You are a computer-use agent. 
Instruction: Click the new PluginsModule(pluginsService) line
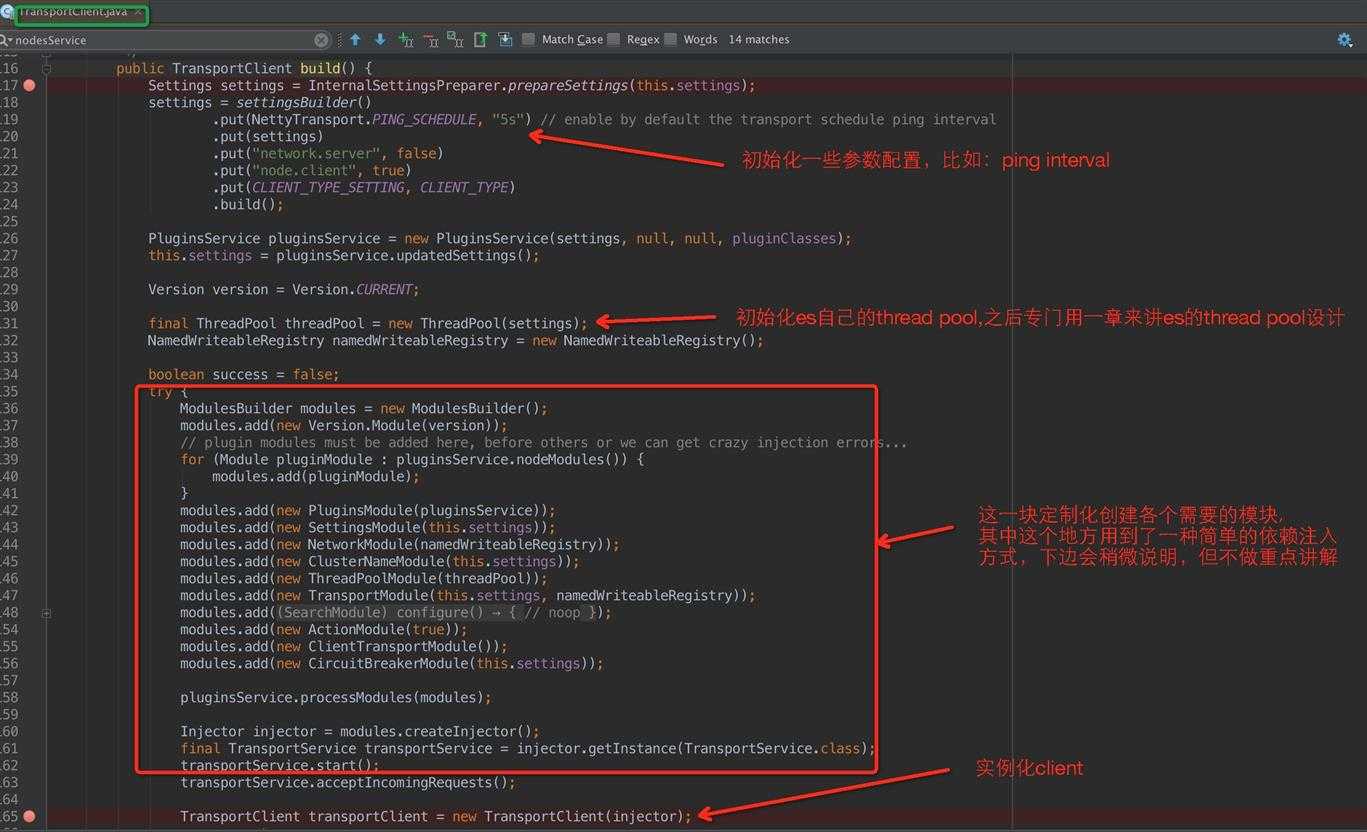pyautogui.click(x=368, y=511)
